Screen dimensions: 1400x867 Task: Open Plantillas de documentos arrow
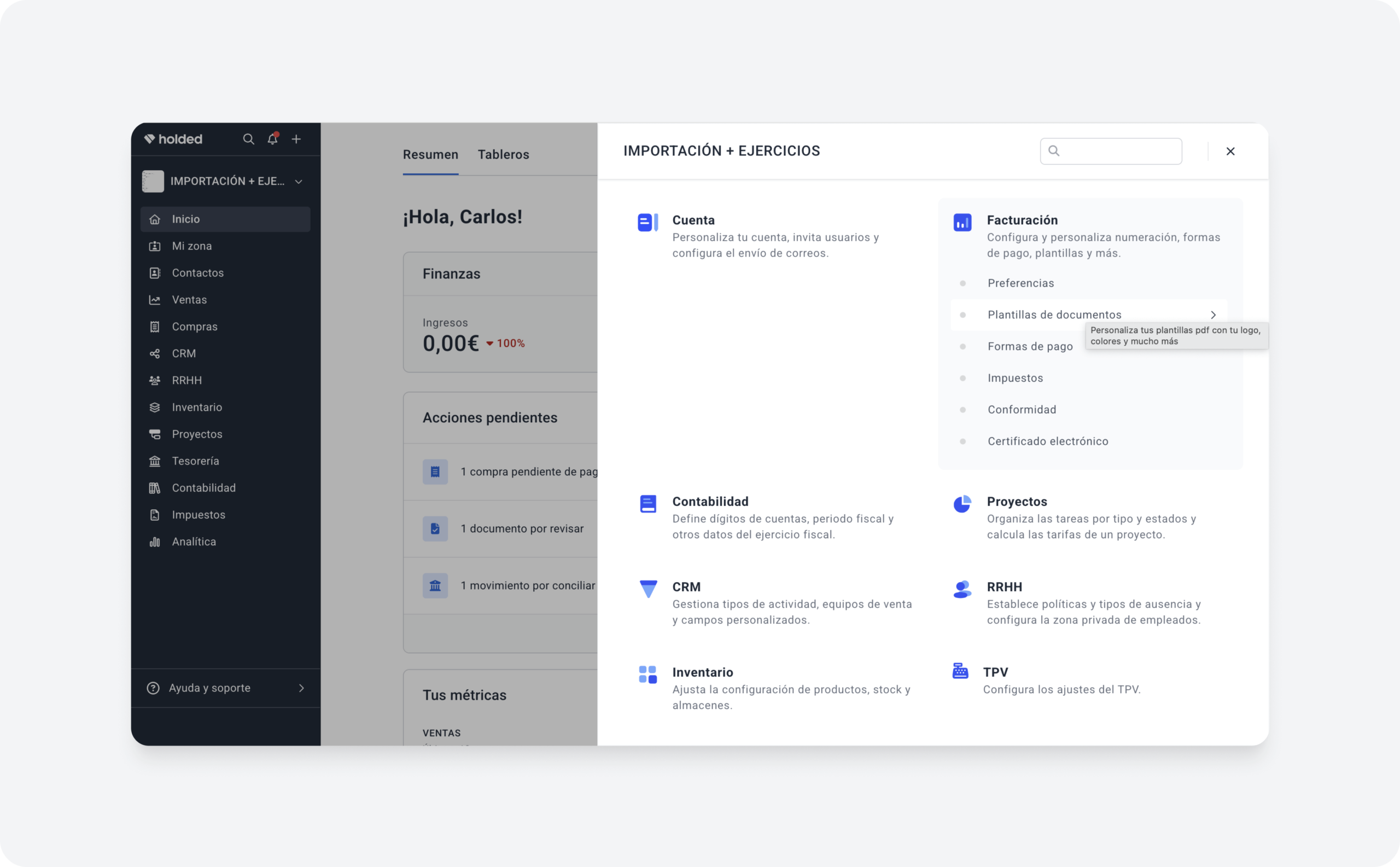[1213, 315]
